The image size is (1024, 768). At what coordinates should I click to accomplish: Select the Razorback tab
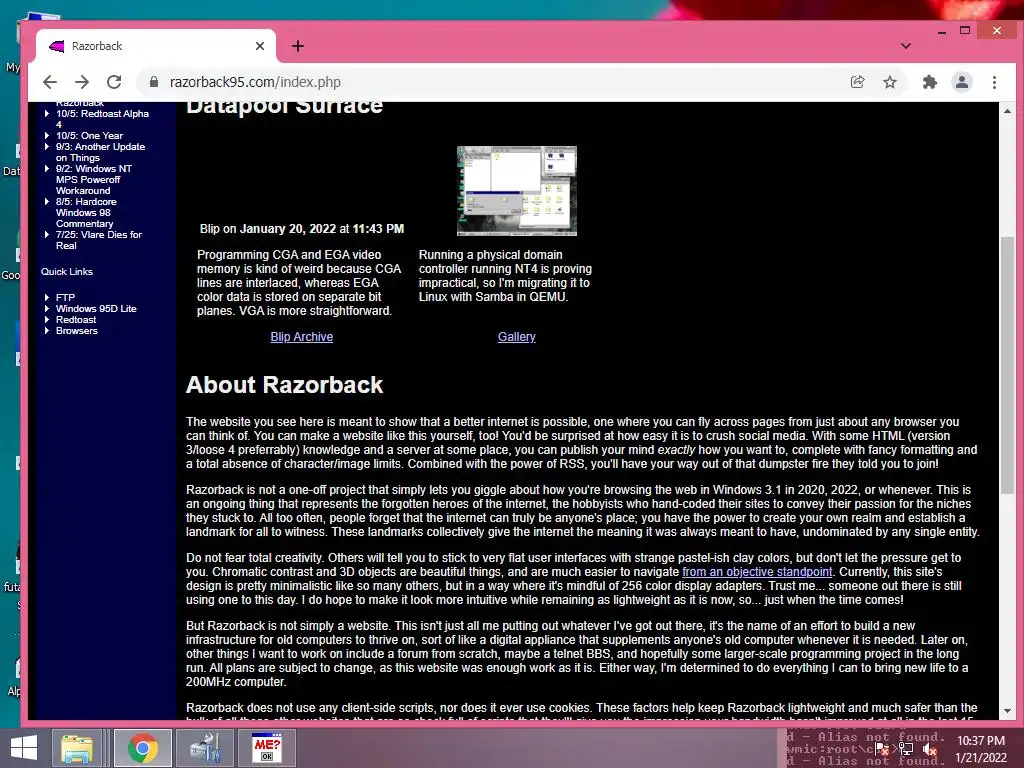coord(156,46)
